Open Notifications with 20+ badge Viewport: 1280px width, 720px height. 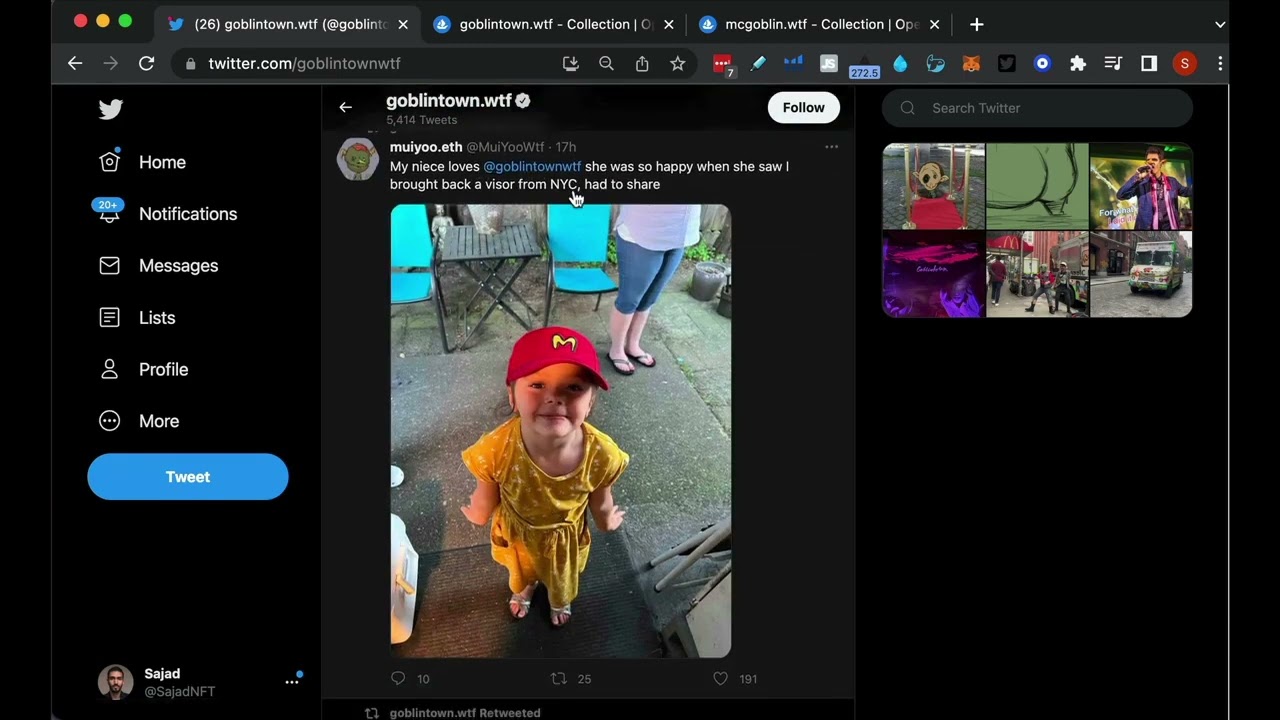(167, 214)
